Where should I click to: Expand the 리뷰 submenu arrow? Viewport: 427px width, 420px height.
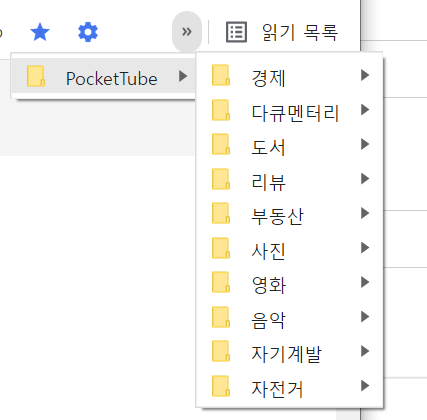(x=365, y=179)
